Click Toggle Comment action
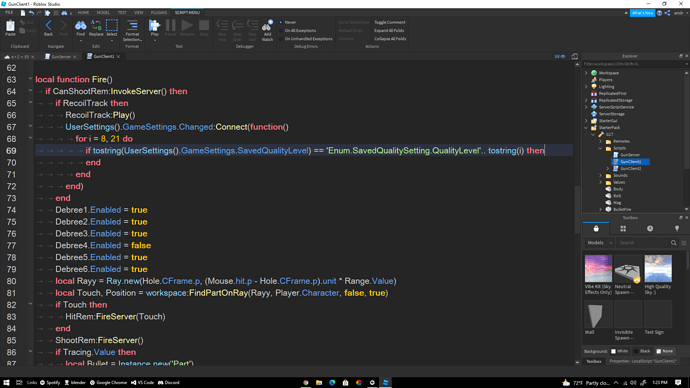 390,22
